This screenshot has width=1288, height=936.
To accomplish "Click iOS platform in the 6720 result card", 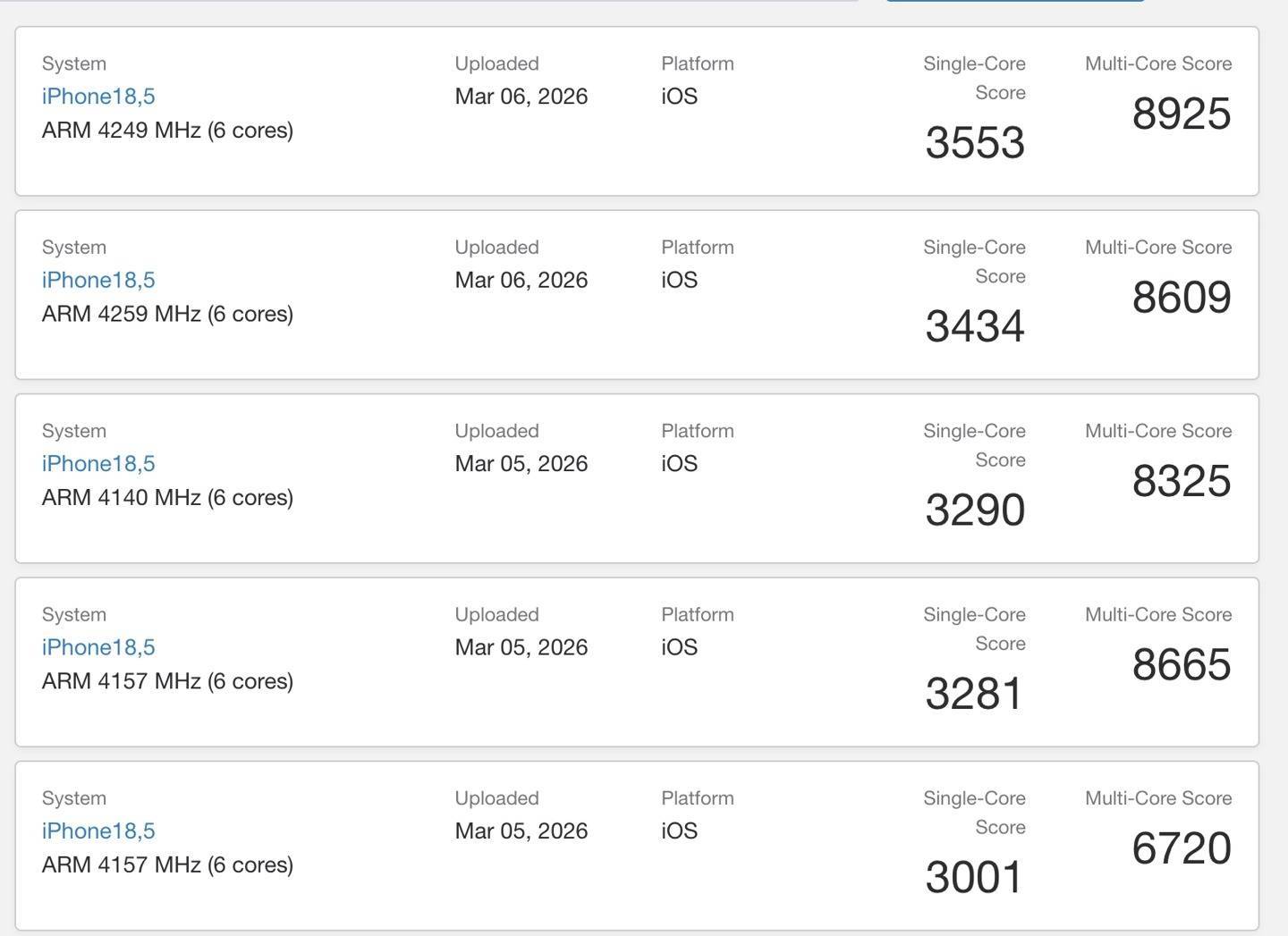I will click(x=679, y=831).
